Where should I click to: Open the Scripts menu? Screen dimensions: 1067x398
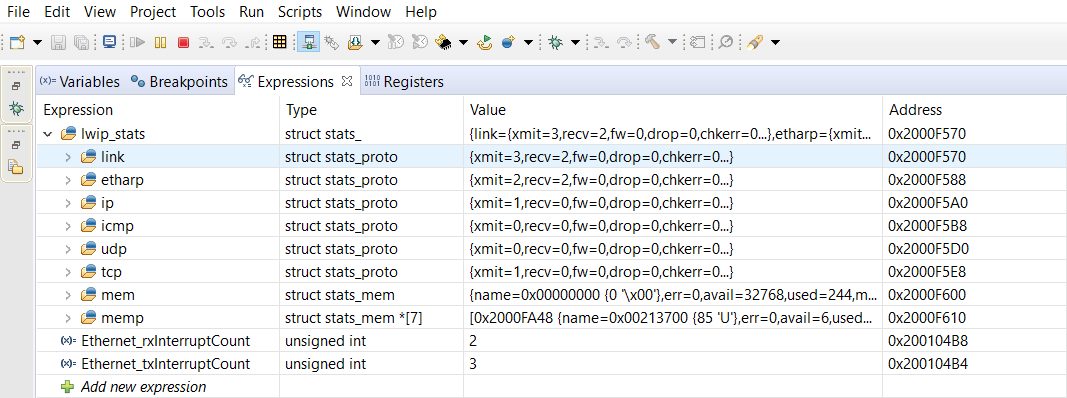(x=299, y=12)
